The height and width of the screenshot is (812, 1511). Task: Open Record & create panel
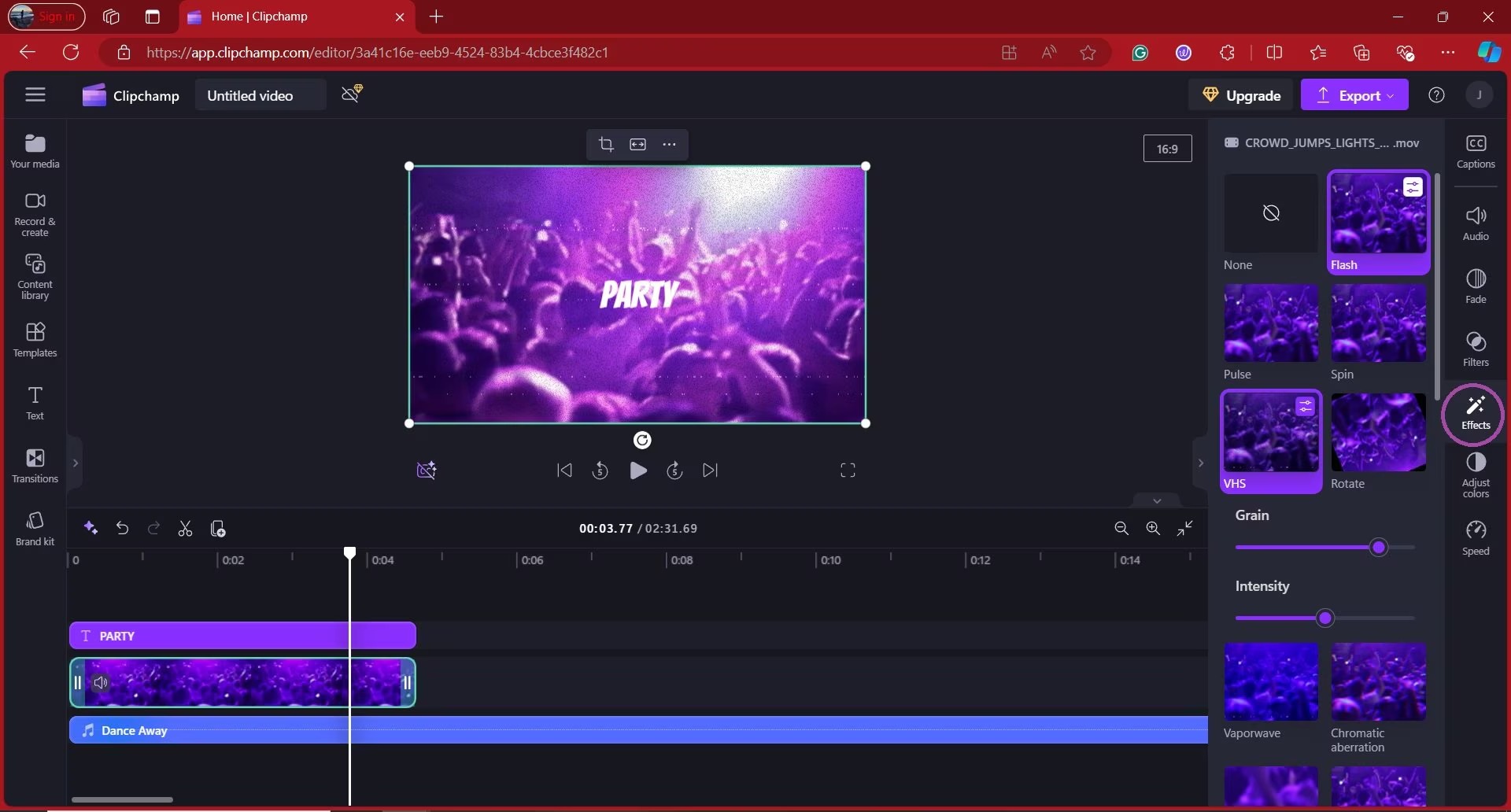35,214
